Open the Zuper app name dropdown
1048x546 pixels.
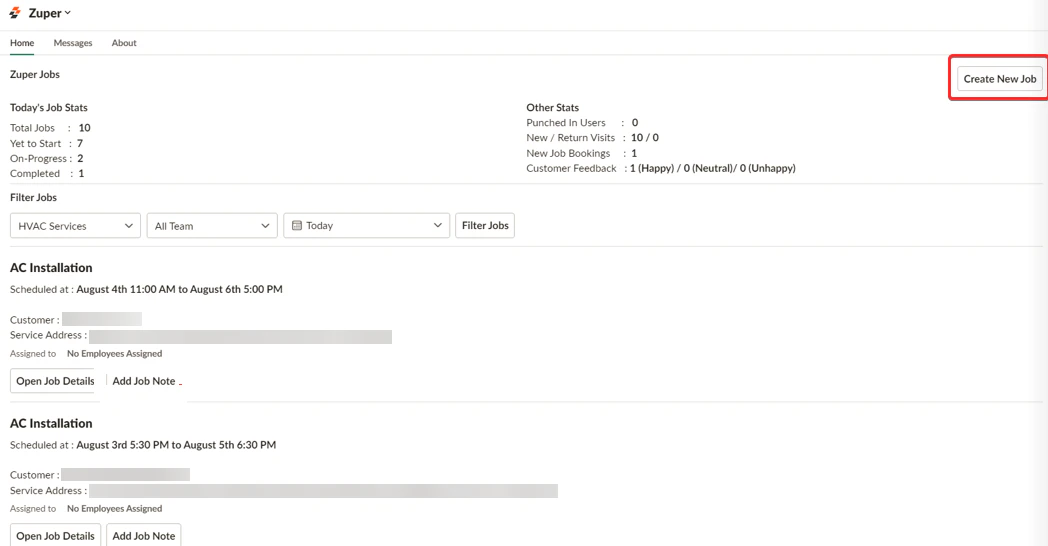tap(49, 13)
